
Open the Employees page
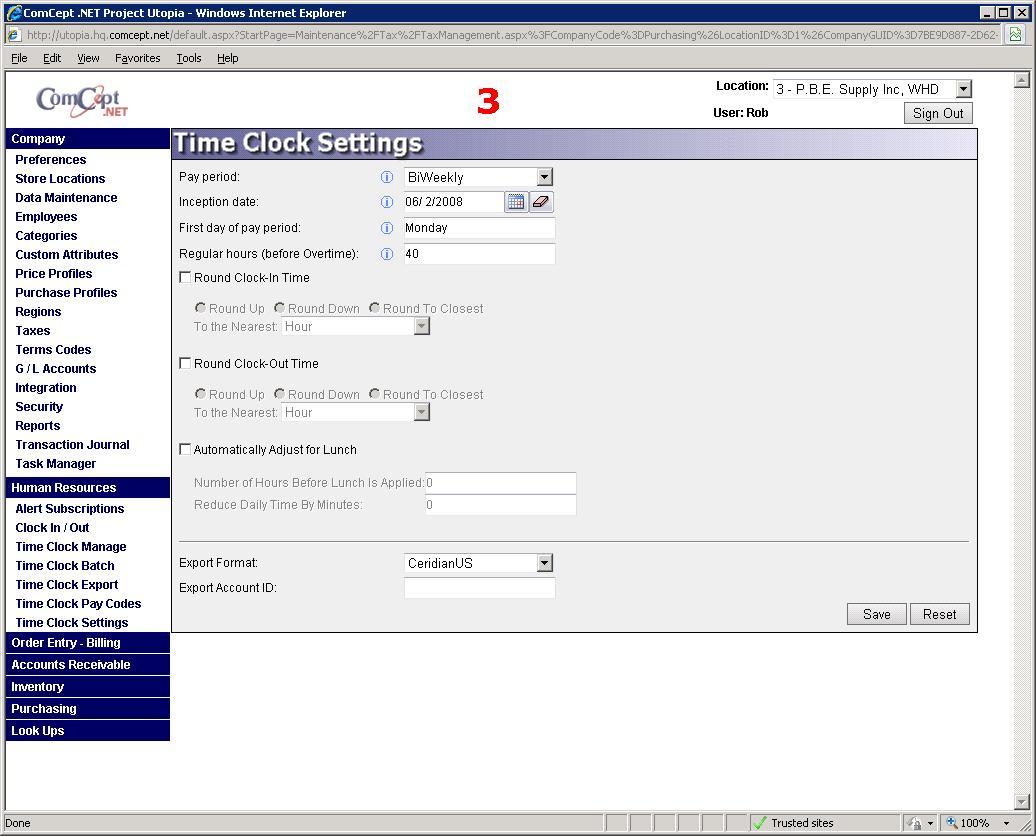[46, 217]
